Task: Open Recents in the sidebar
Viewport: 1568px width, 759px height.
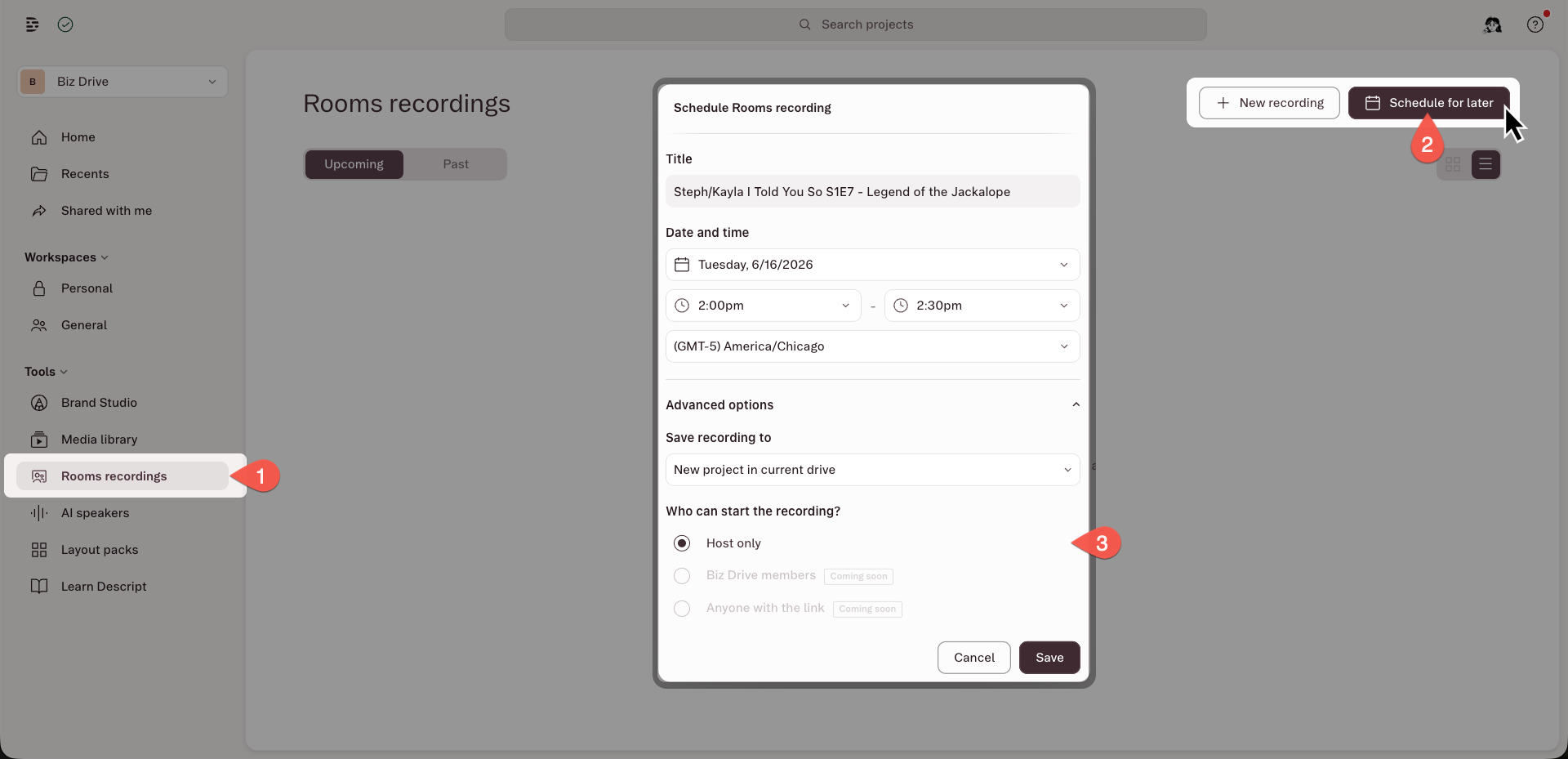Action: tap(122, 174)
